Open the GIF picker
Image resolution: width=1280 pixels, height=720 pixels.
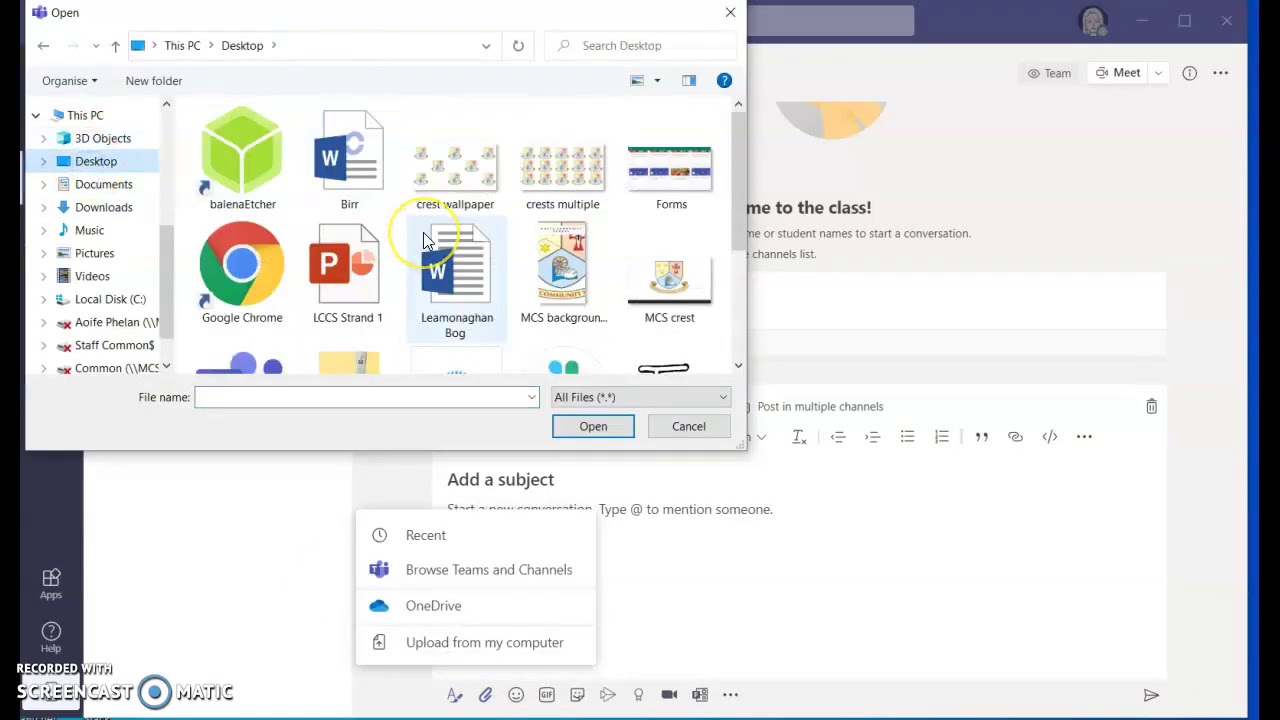(546, 695)
